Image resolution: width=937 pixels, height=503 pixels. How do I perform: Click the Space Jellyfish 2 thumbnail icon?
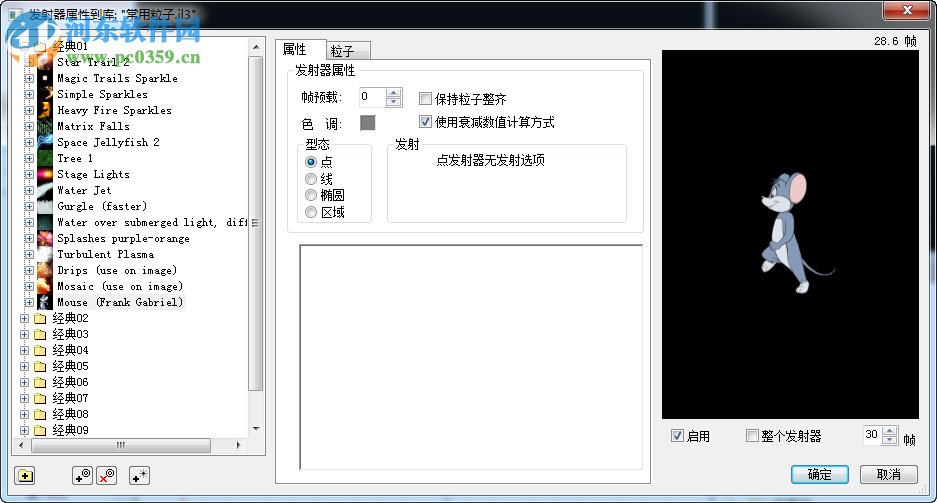pos(45,142)
